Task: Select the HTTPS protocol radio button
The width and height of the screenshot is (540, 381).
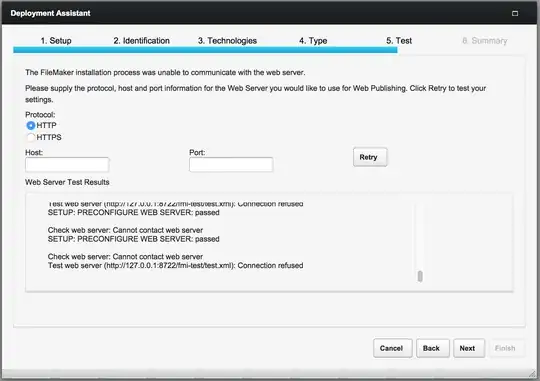Action: pyautogui.click(x=31, y=137)
